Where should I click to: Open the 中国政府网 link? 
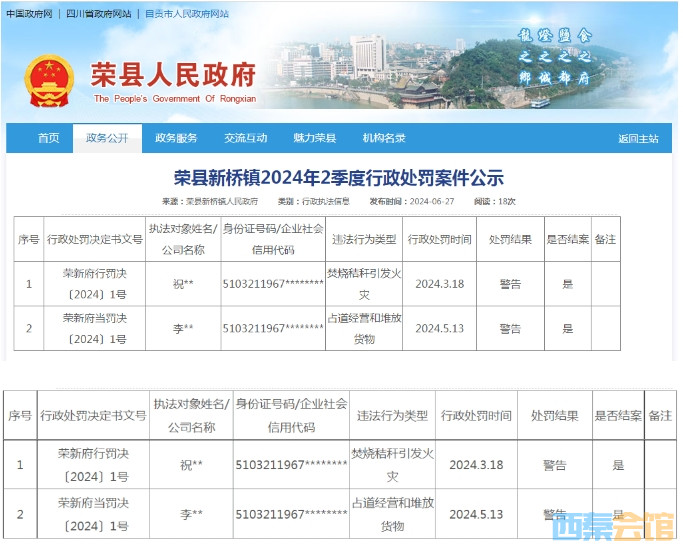27,14
